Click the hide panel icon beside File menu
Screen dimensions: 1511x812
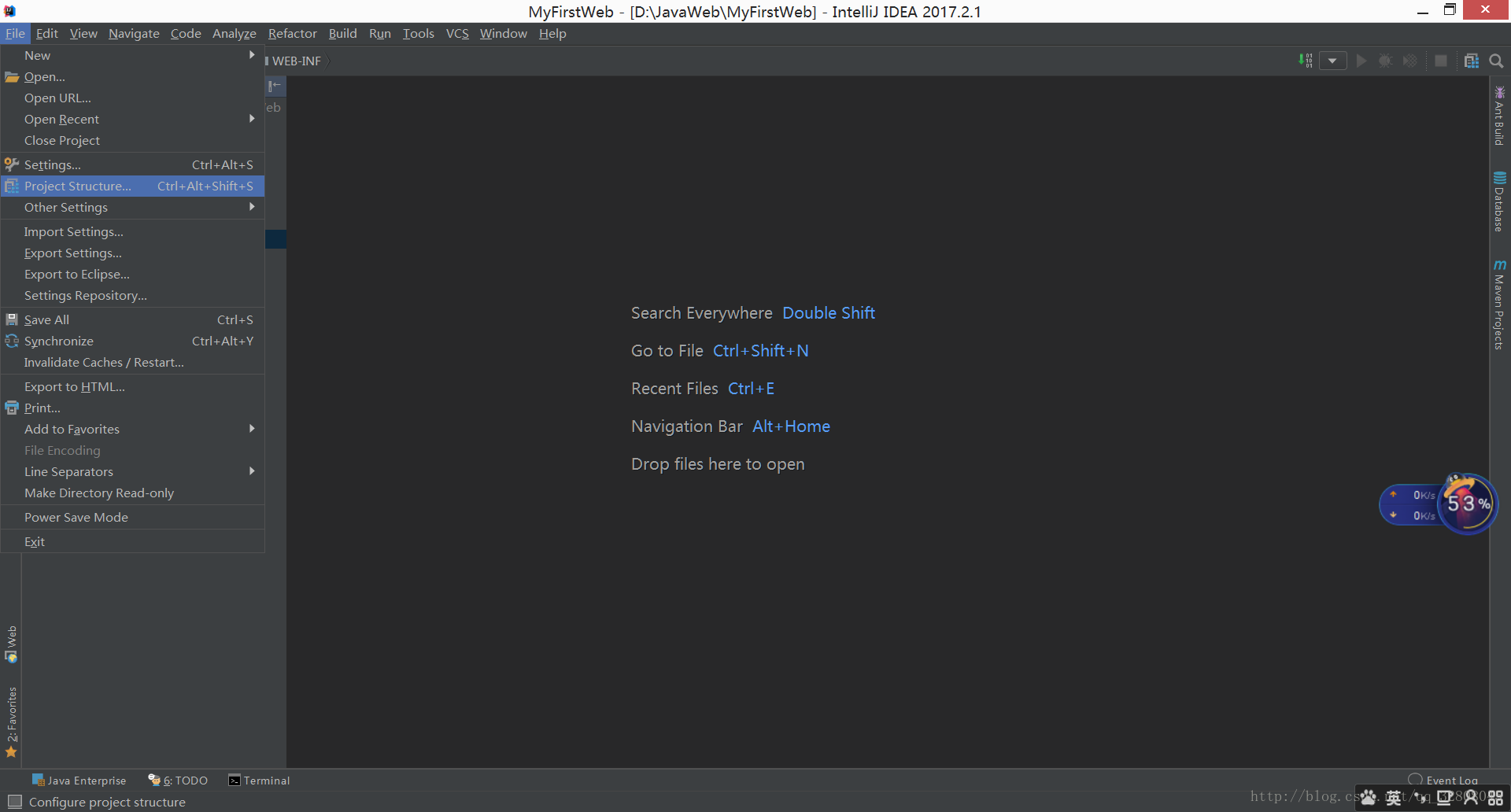pos(275,86)
